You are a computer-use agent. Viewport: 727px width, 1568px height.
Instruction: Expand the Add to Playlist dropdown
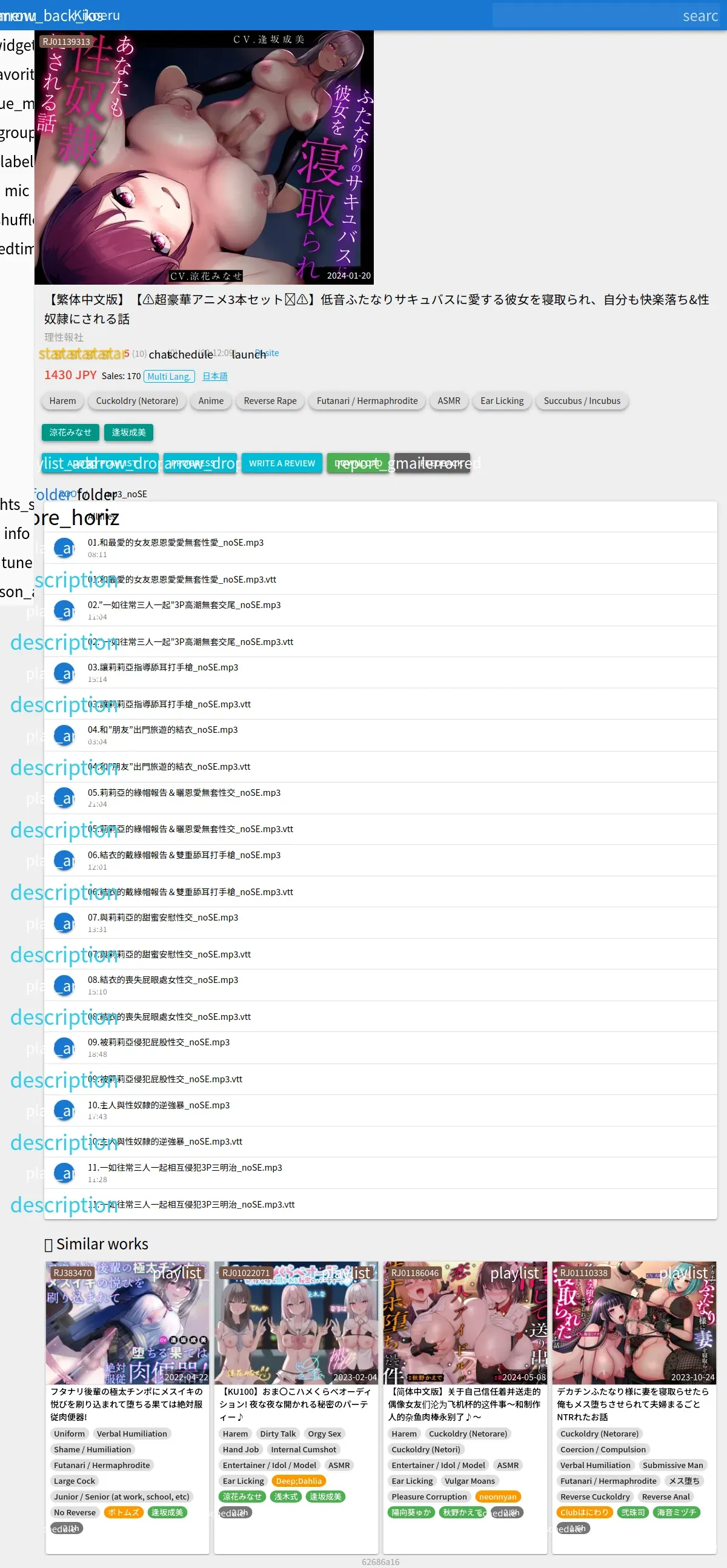pos(100,463)
